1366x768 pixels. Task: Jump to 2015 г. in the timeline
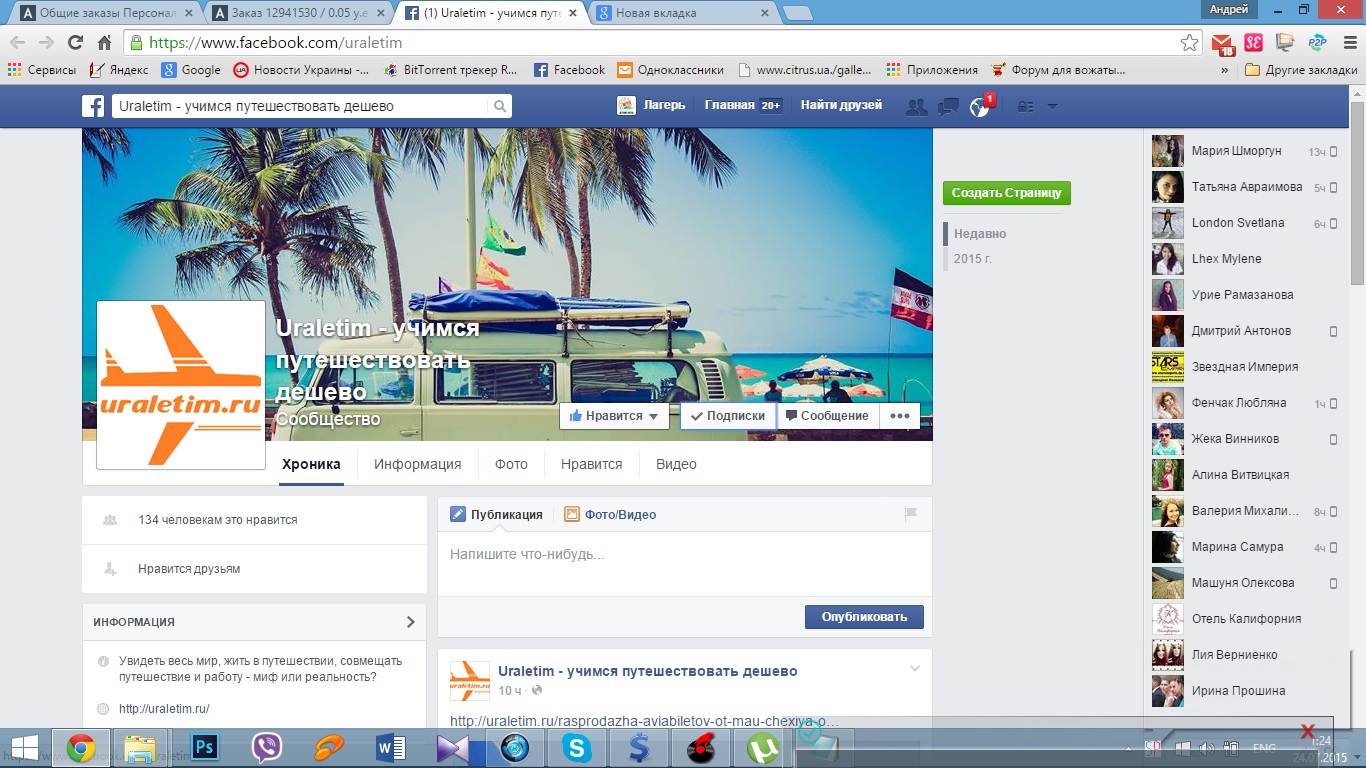(972, 258)
